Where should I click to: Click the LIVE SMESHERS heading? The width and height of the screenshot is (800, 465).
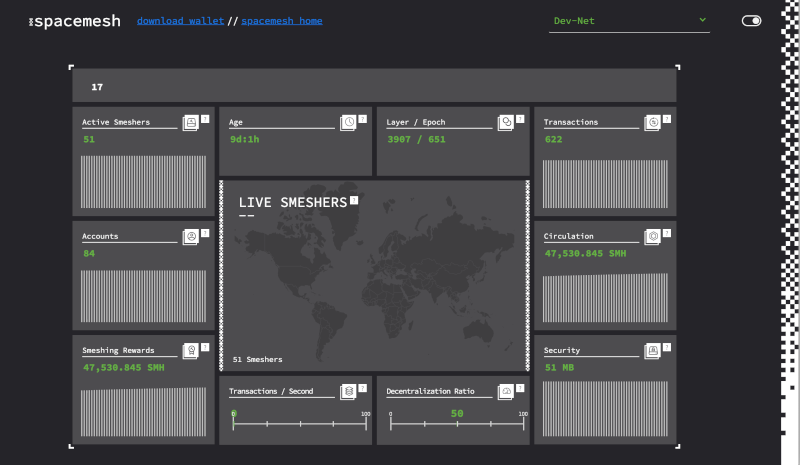coord(293,203)
